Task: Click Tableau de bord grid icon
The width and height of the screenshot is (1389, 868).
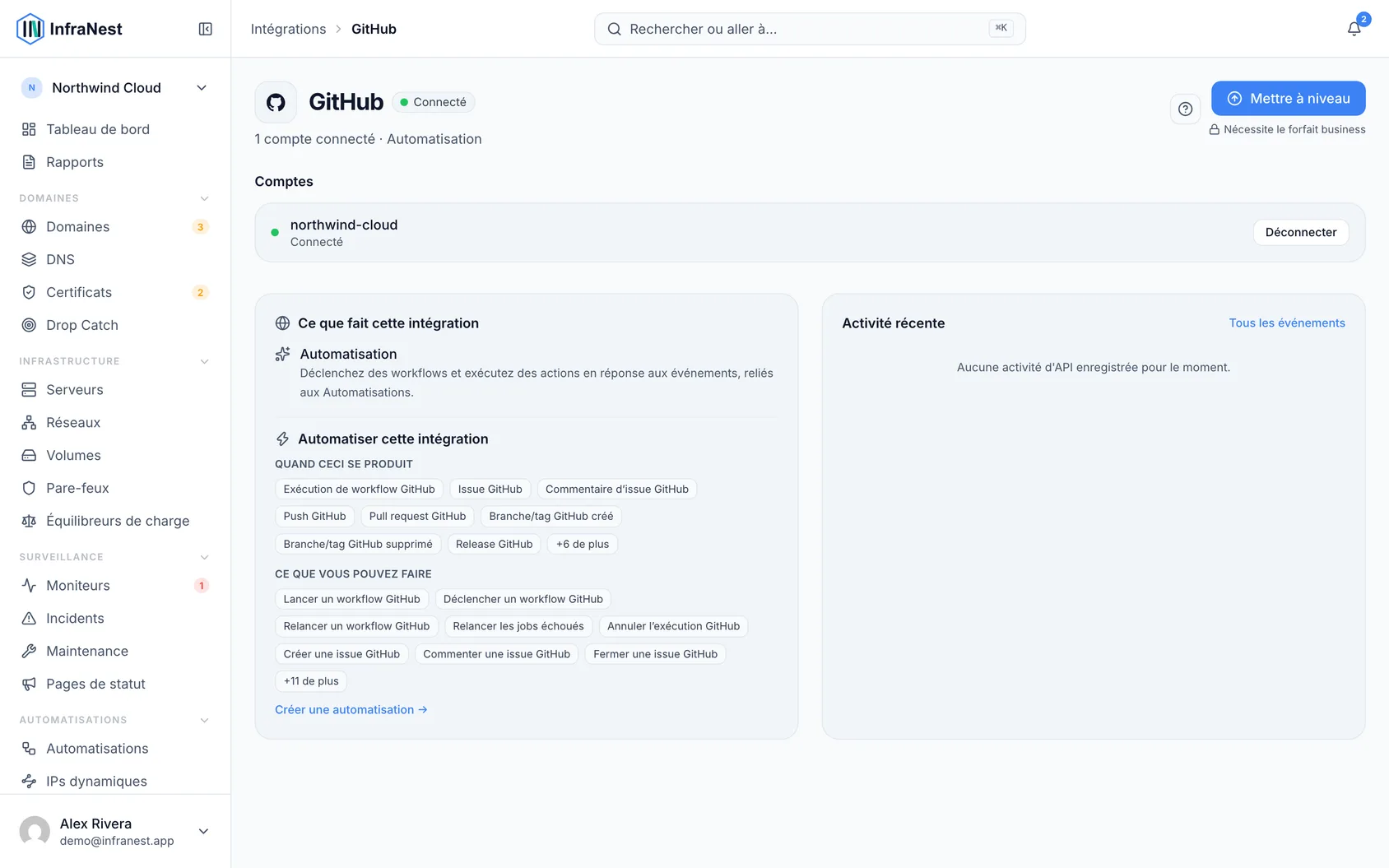Action: 29,129
